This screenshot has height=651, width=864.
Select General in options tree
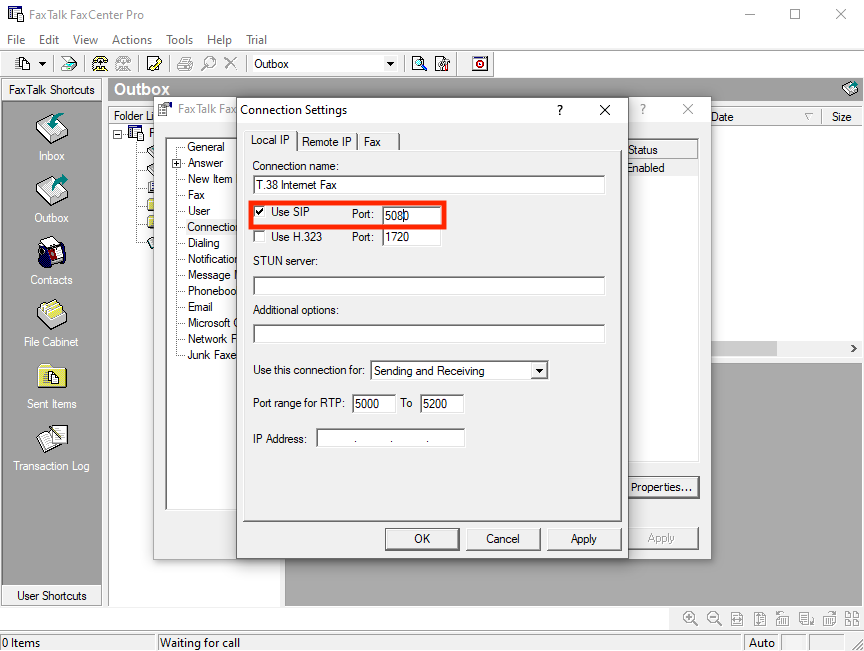tap(206, 147)
